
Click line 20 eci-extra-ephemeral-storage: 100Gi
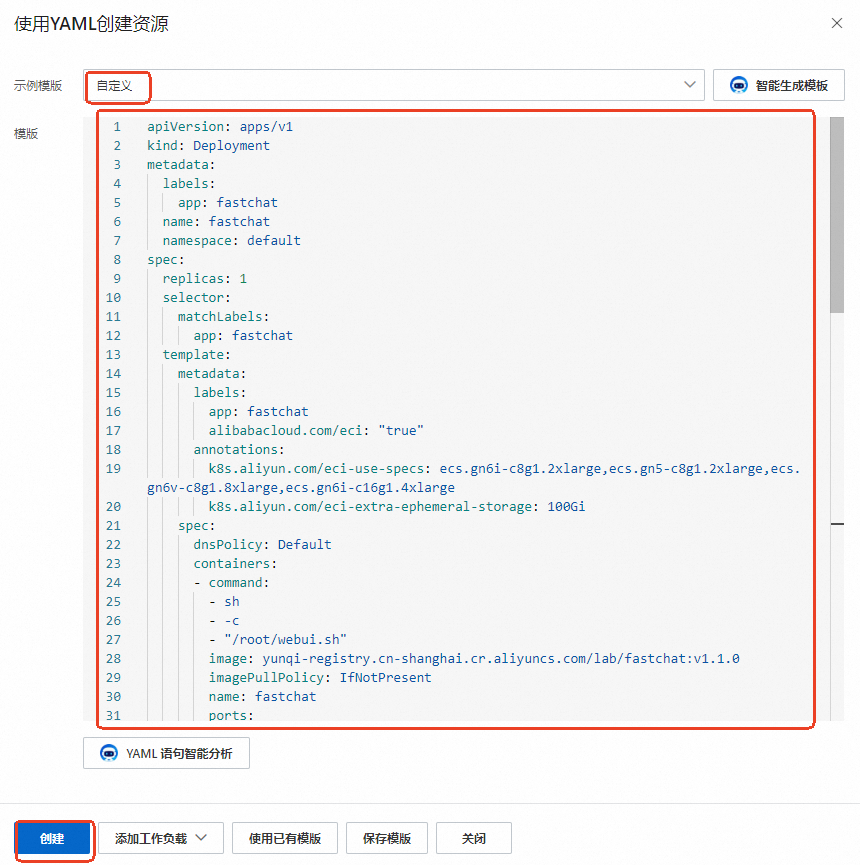pyautogui.click(x=397, y=506)
